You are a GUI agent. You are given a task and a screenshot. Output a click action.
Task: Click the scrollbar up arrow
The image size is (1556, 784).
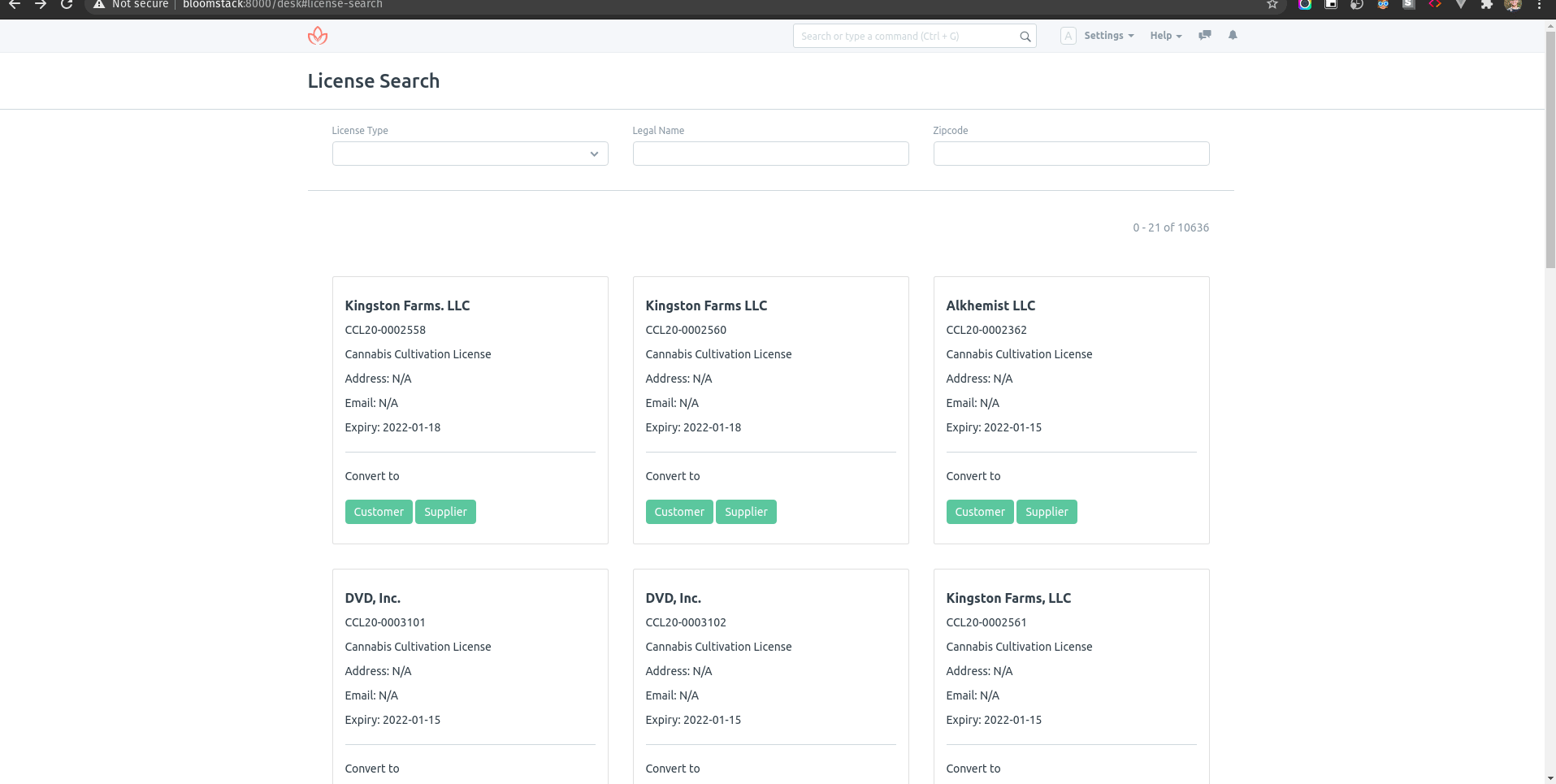(1550, 25)
